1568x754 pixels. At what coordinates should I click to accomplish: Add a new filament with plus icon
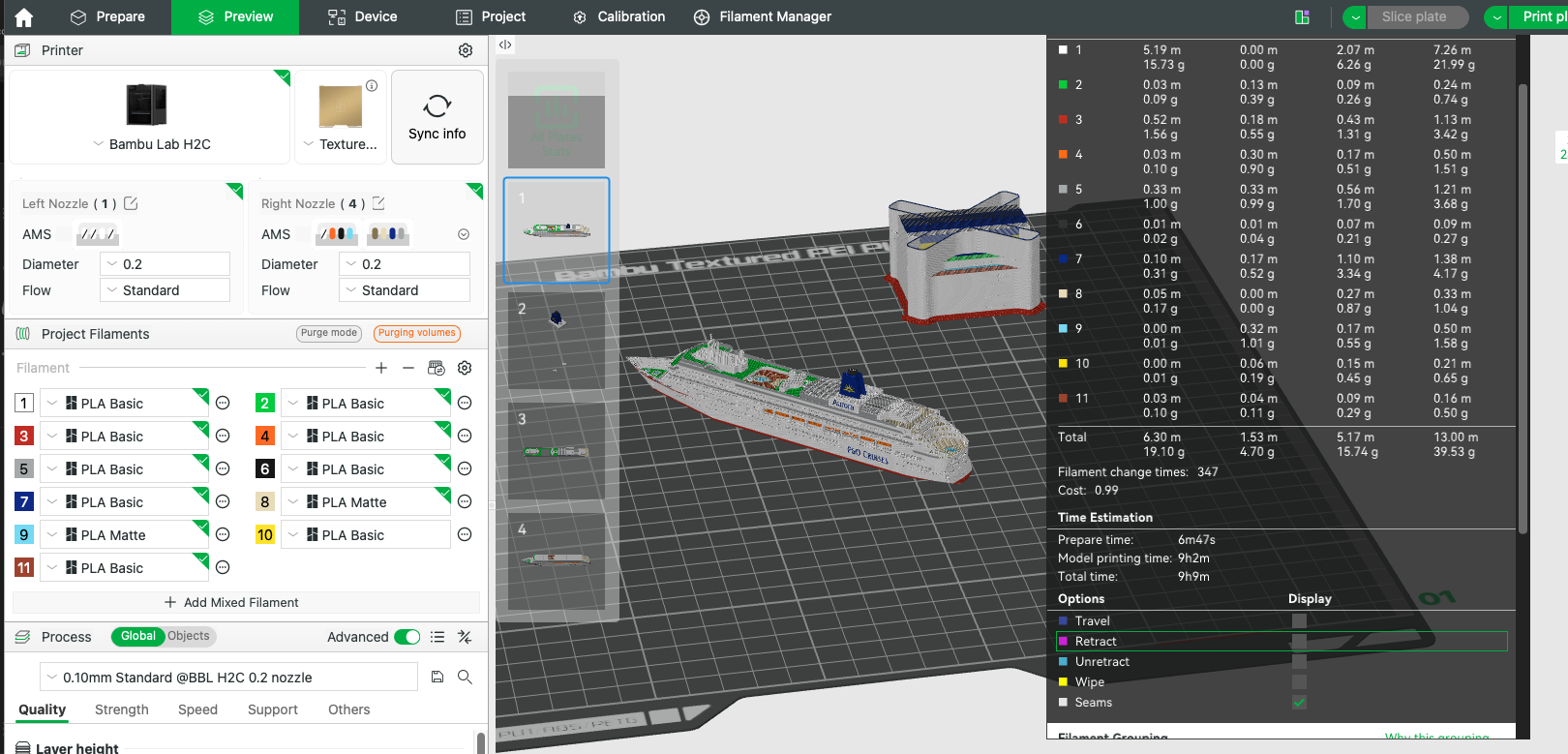[x=381, y=368]
